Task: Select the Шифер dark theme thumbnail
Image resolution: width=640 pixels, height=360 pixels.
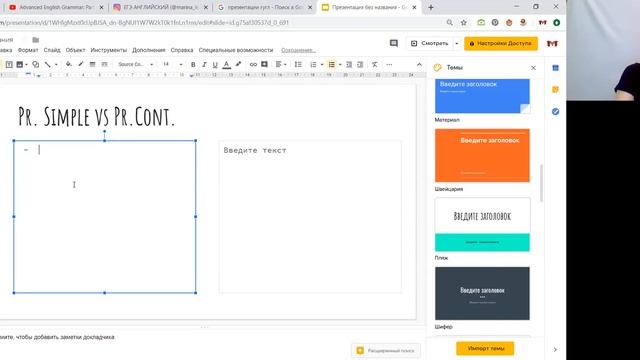Action: click(x=482, y=293)
